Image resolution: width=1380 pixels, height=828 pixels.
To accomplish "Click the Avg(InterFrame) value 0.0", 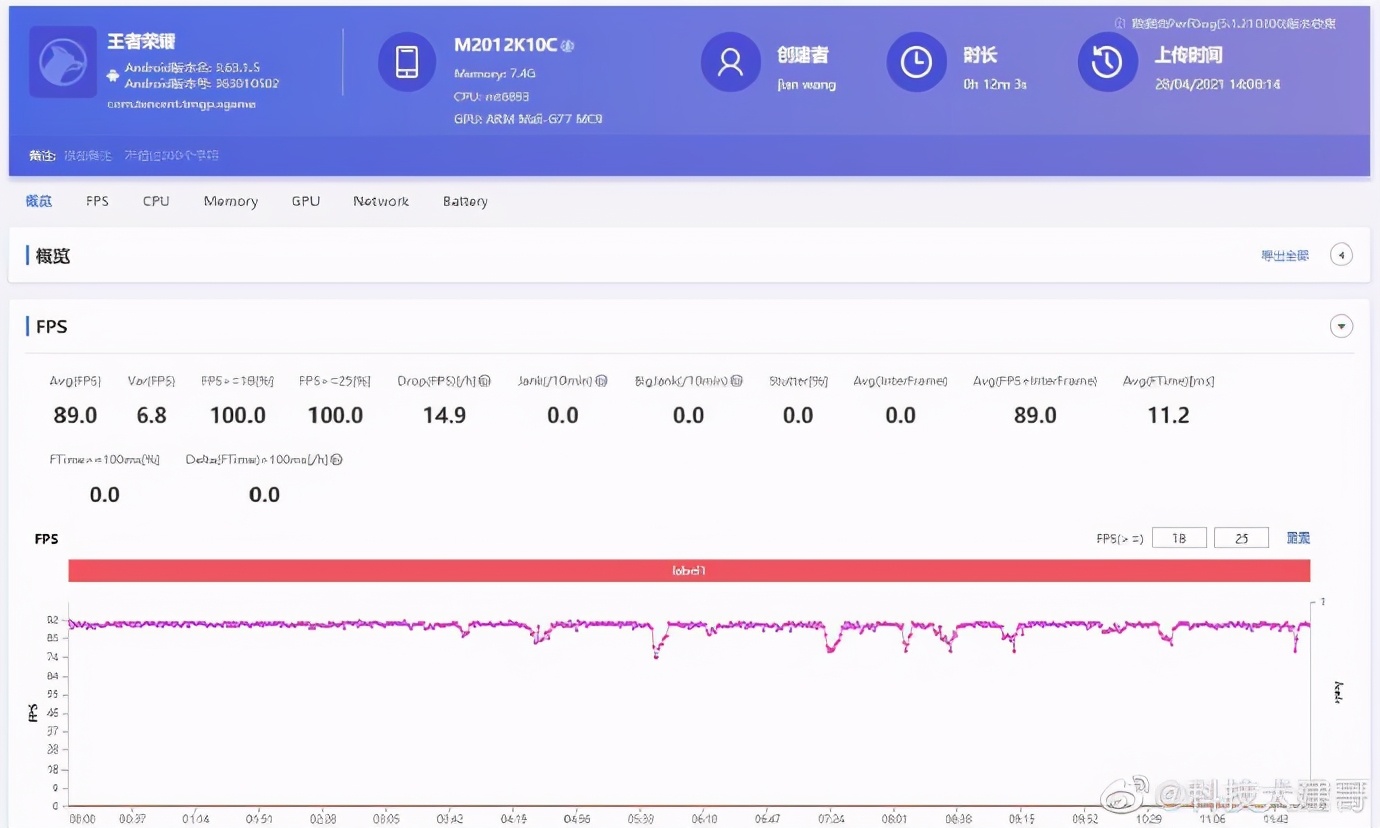I will (900, 415).
